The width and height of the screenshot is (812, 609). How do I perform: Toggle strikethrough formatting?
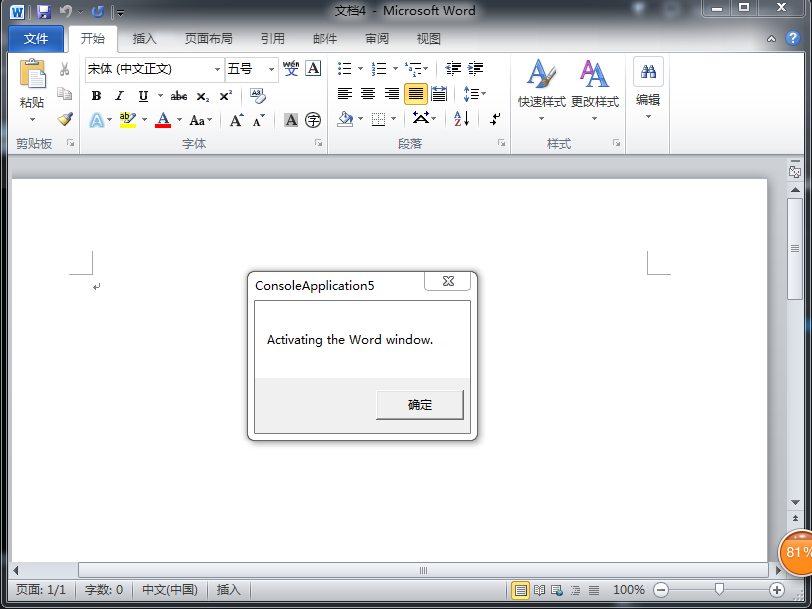click(x=179, y=96)
